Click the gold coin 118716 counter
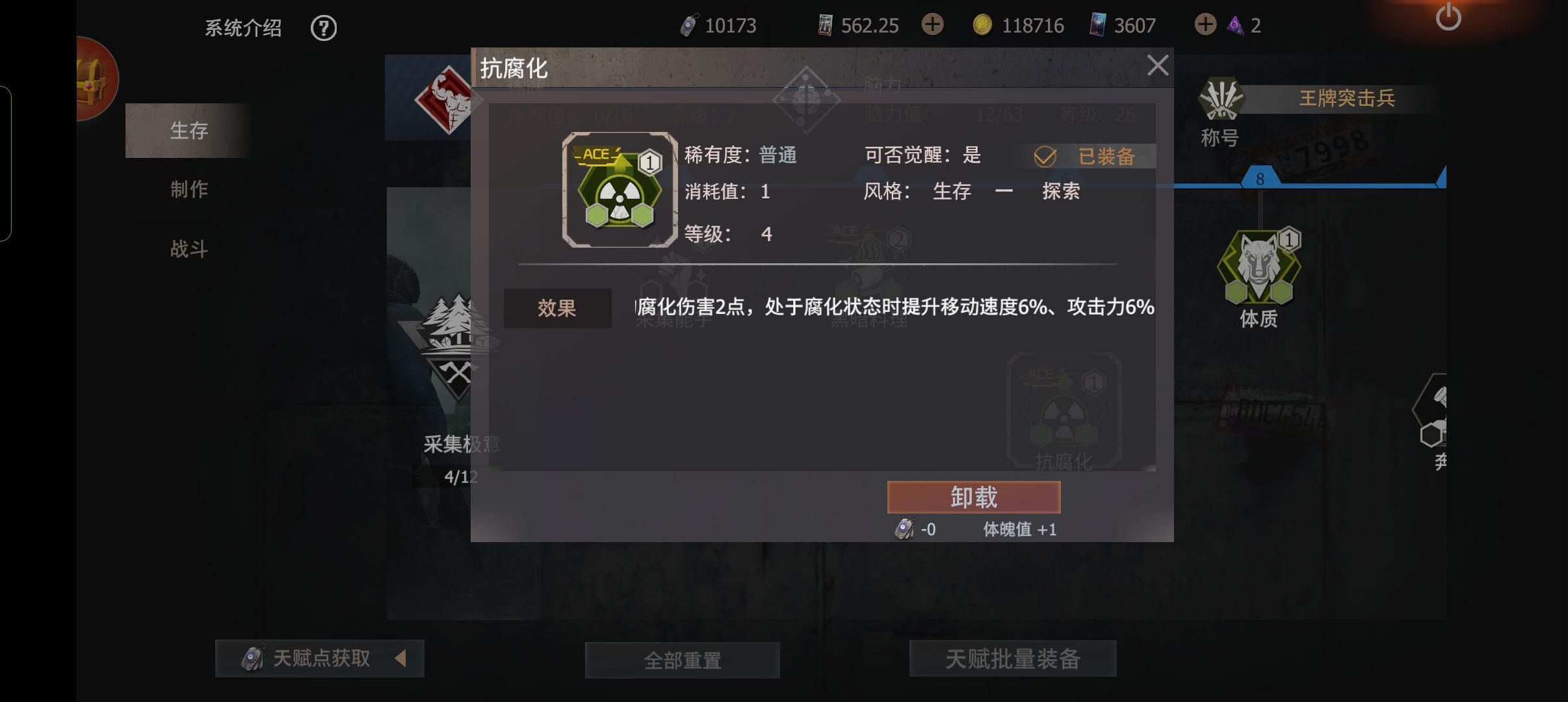Viewport: 1568px width, 702px height. pyautogui.click(x=1019, y=25)
